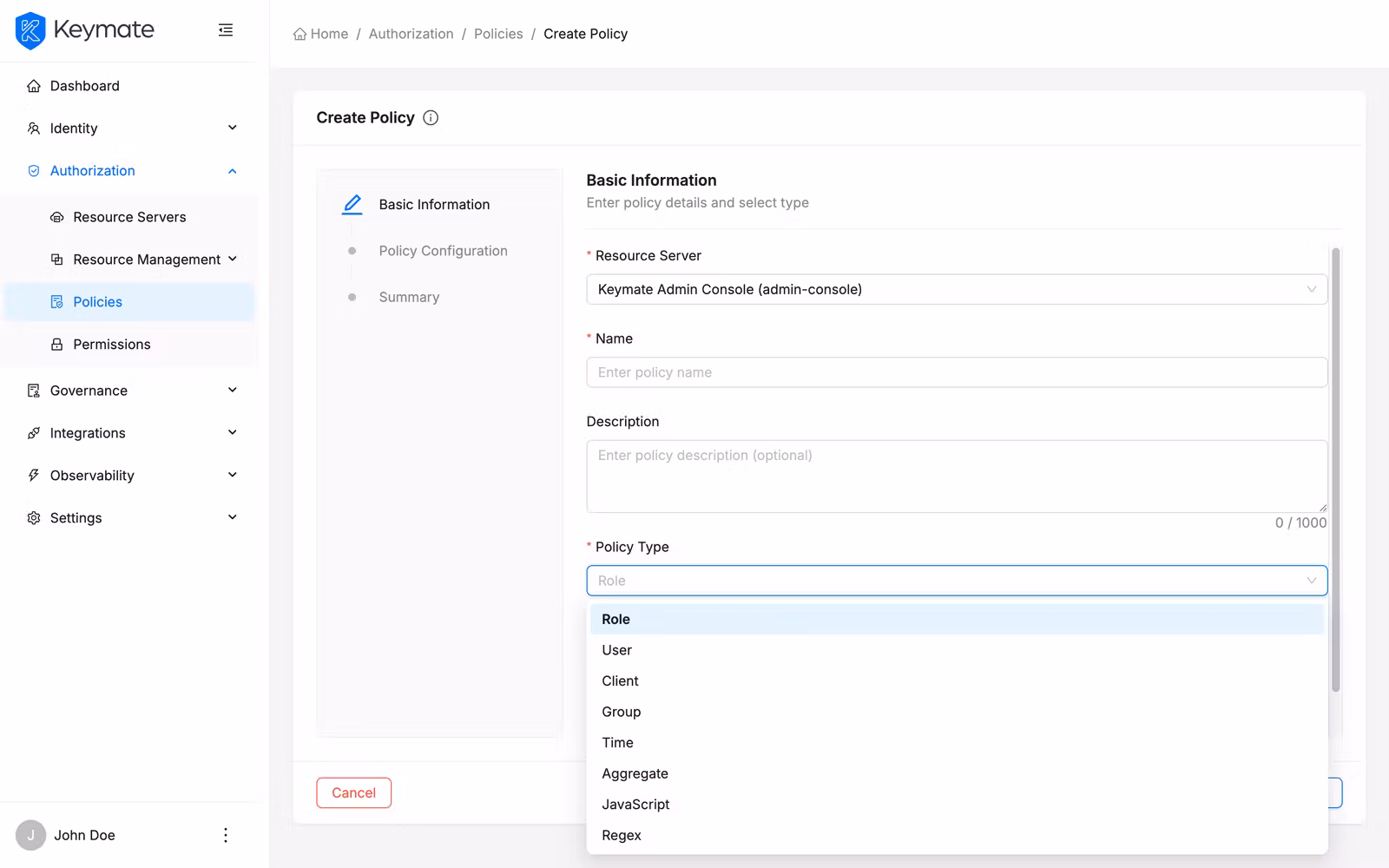Open the info icon beside Create Policy
1389x868 pixels.
pyautogui.click(x=431, y=117)
